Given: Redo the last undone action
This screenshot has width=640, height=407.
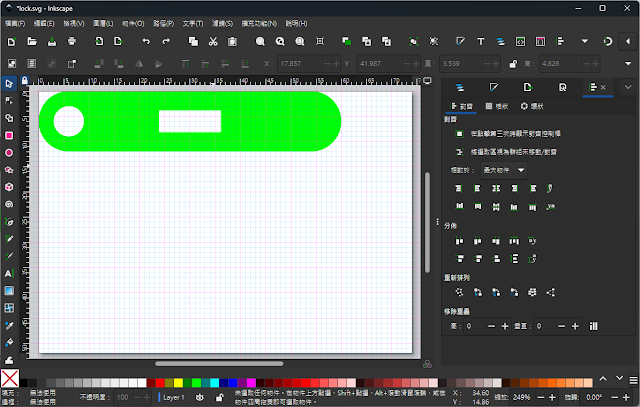Looking at the screenshot, I should (x=166, y=42).
